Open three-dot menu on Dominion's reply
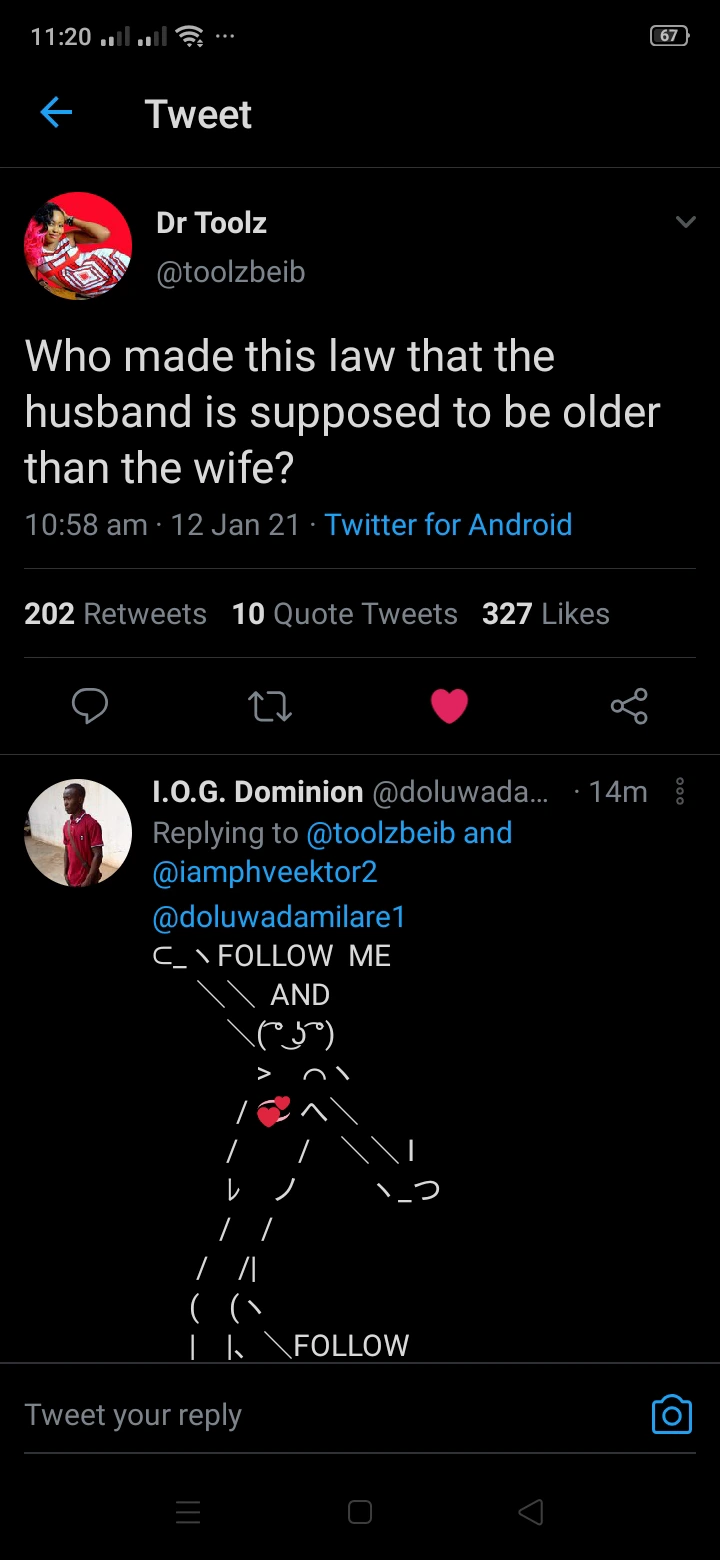Viewport: 720px width, 1560px height. pos(680,791)
